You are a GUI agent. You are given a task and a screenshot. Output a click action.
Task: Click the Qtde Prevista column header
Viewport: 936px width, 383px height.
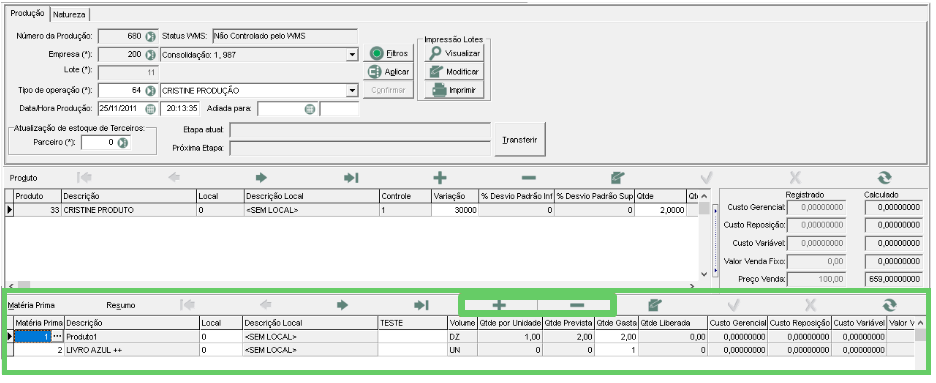click(x=568, y=323)
